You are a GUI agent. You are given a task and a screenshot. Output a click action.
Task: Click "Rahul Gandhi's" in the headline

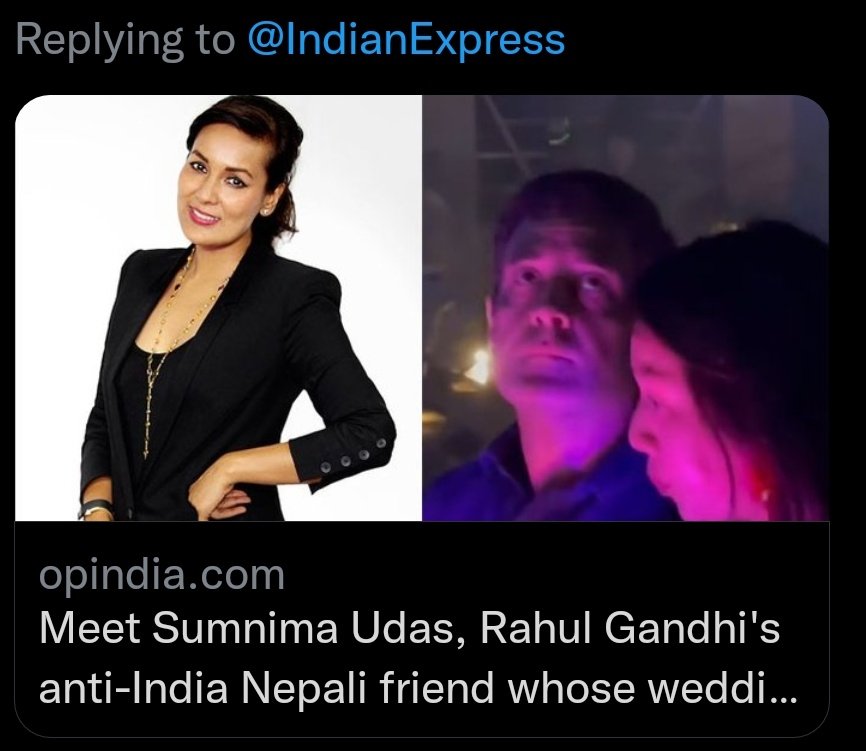coord(630,628)
